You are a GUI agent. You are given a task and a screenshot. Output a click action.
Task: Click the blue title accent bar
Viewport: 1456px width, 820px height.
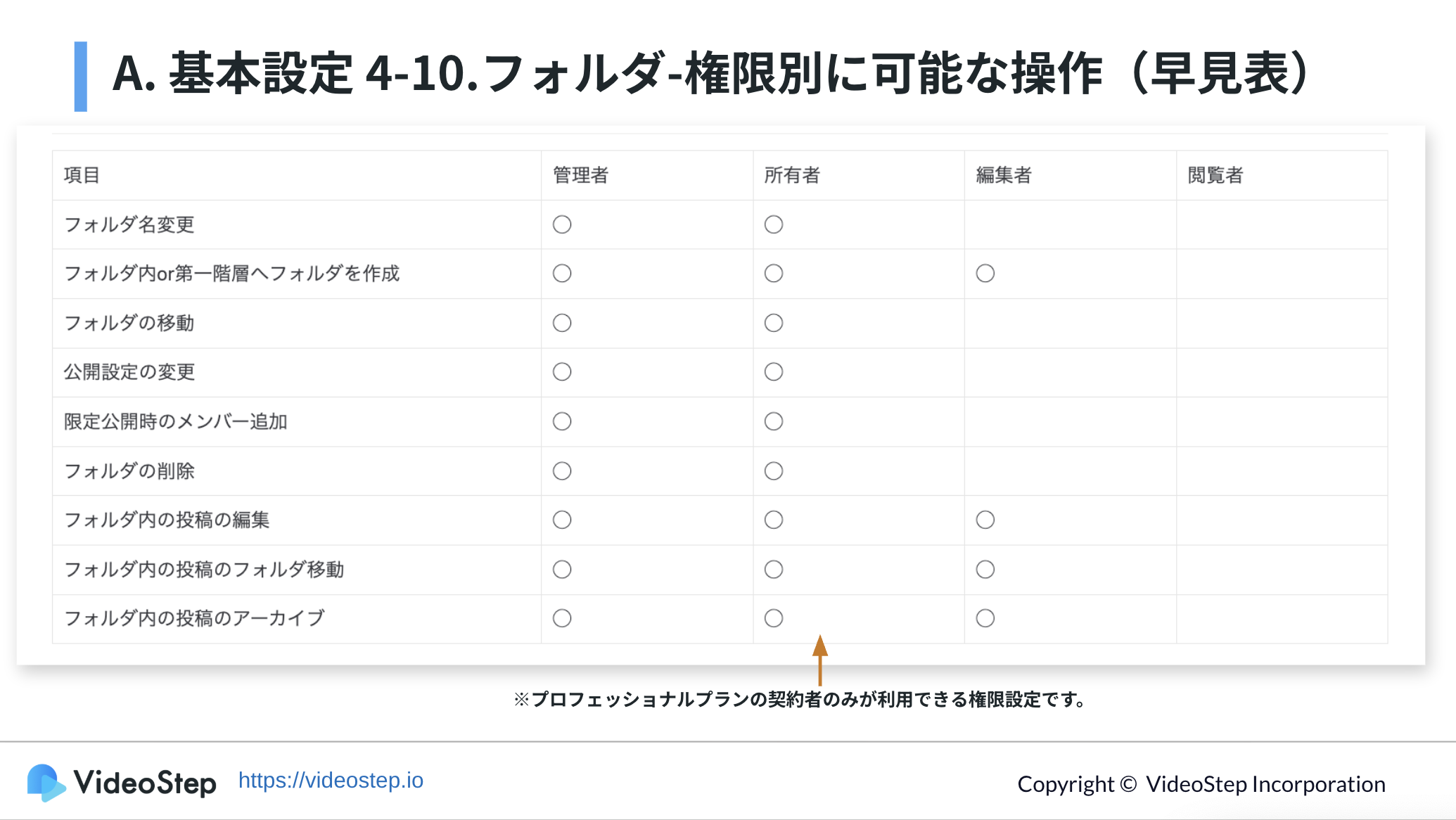pyautogui.click(x=81, y=76)
